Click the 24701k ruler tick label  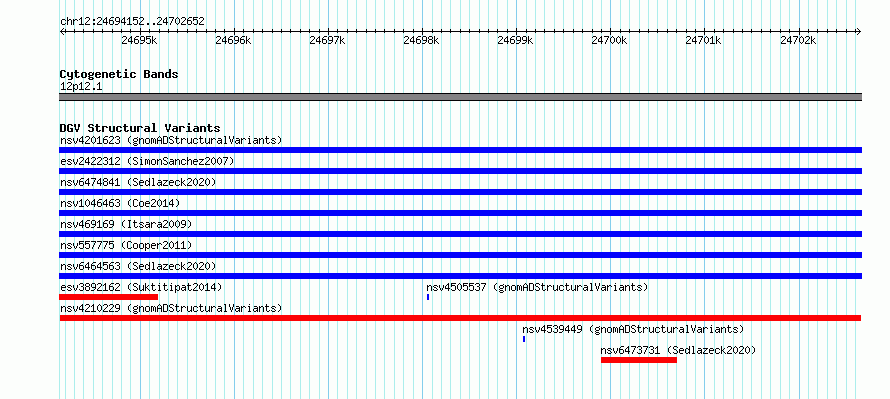[704, 41]
